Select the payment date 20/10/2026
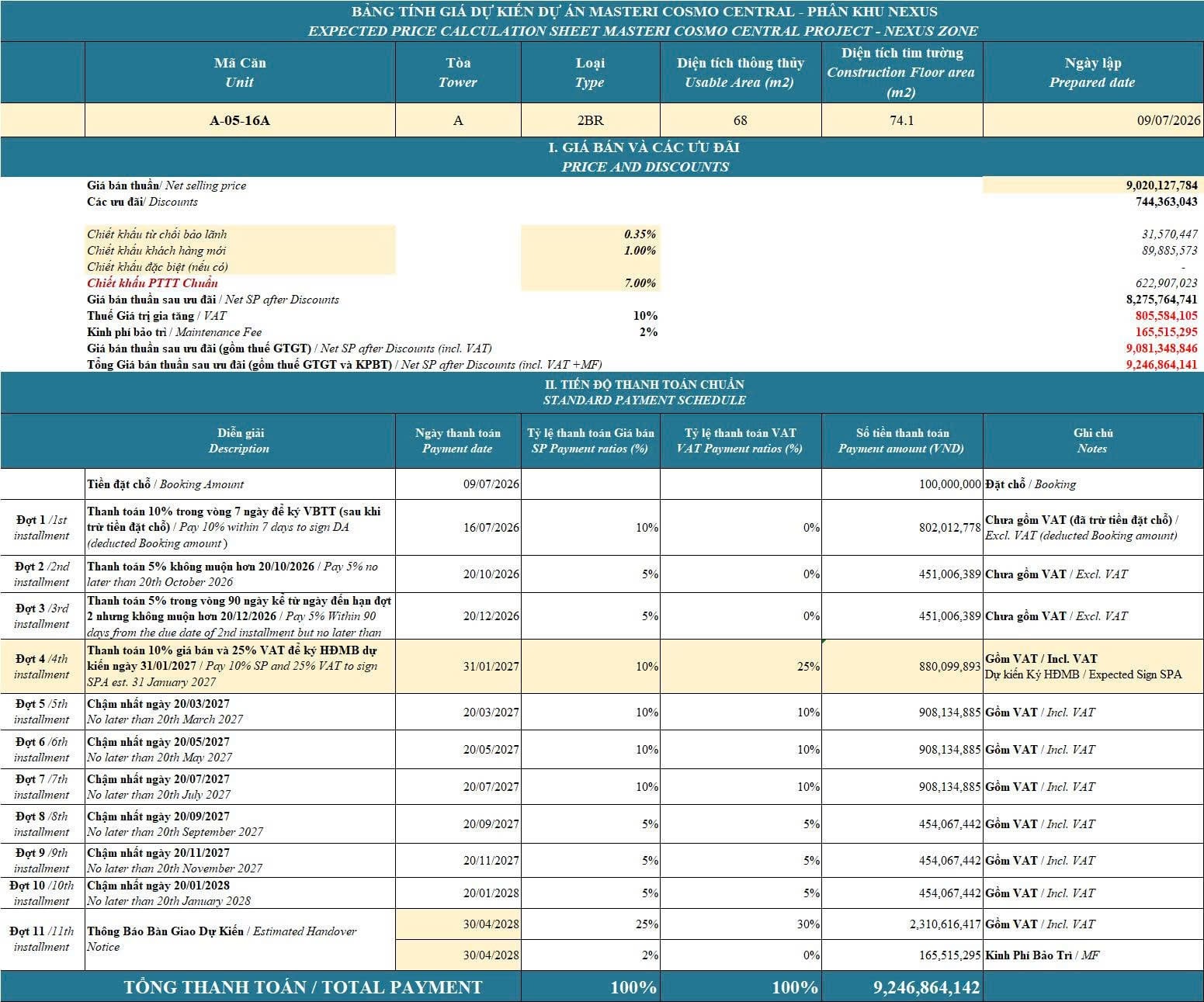1204x1002 pixels. tap(491, 574)
